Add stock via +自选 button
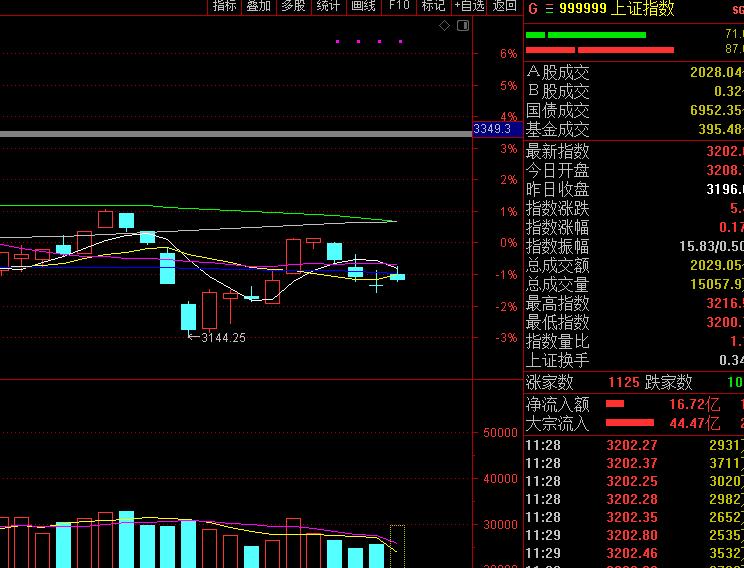This screenshot has height=568, width=744. tap(469, 6)
